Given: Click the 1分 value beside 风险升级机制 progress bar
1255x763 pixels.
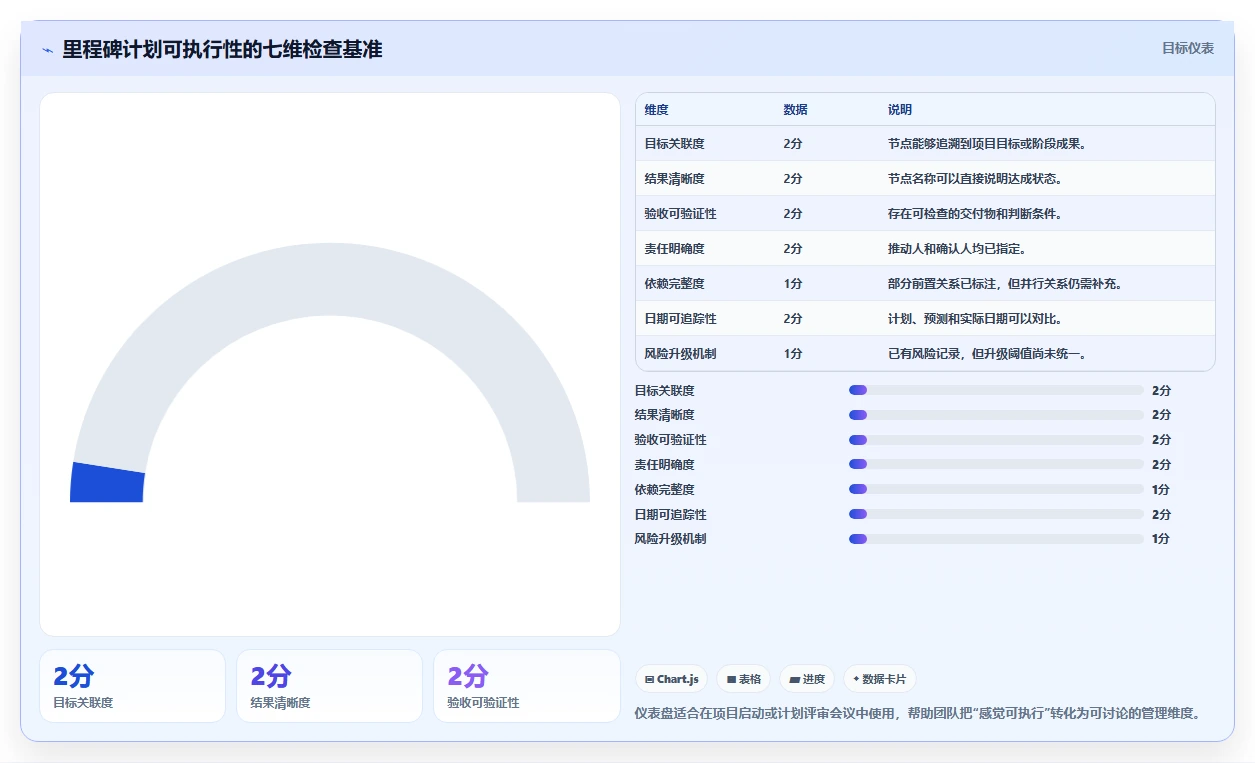Looking at the screenshot, I should coord(1161,539).
